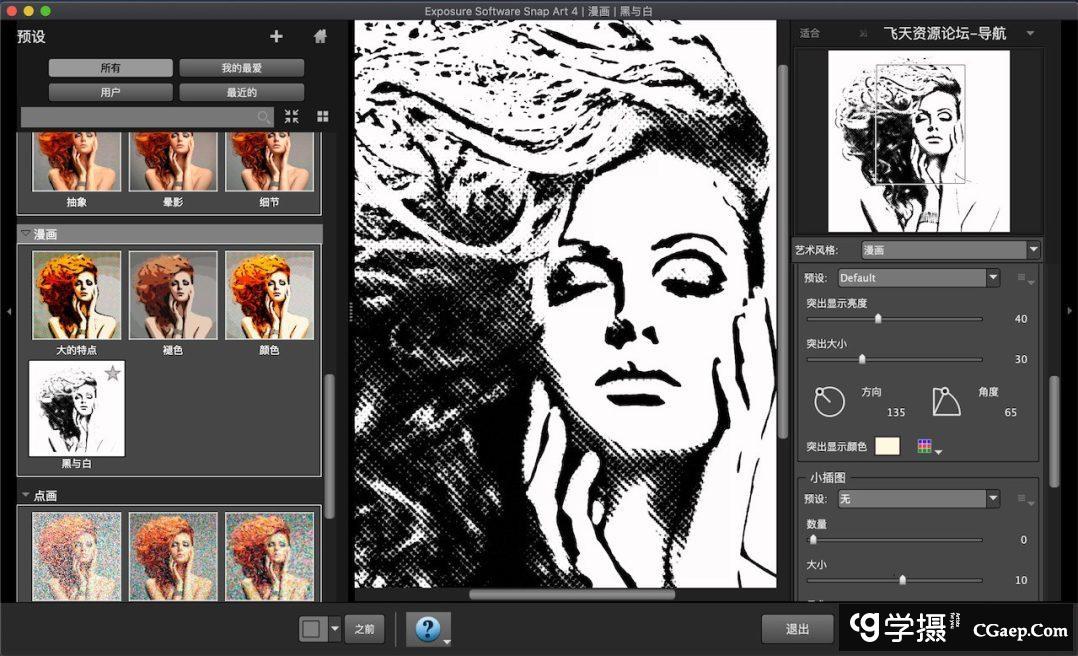1078x656 pixels.
Task: Click the 角度 angle icon
Action: [945, 401]
